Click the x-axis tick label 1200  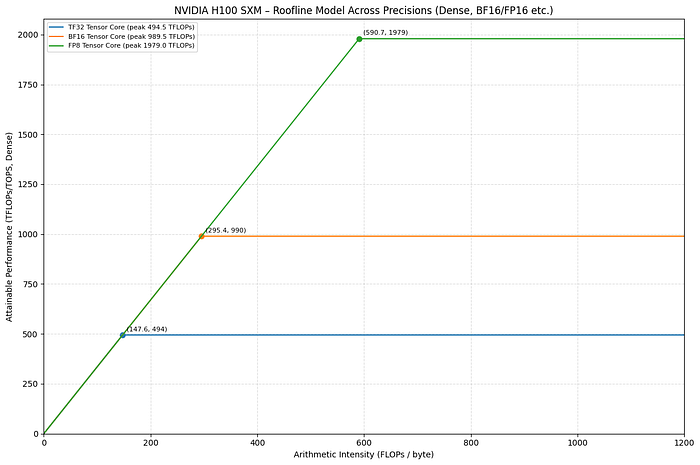tap(684, 443)
